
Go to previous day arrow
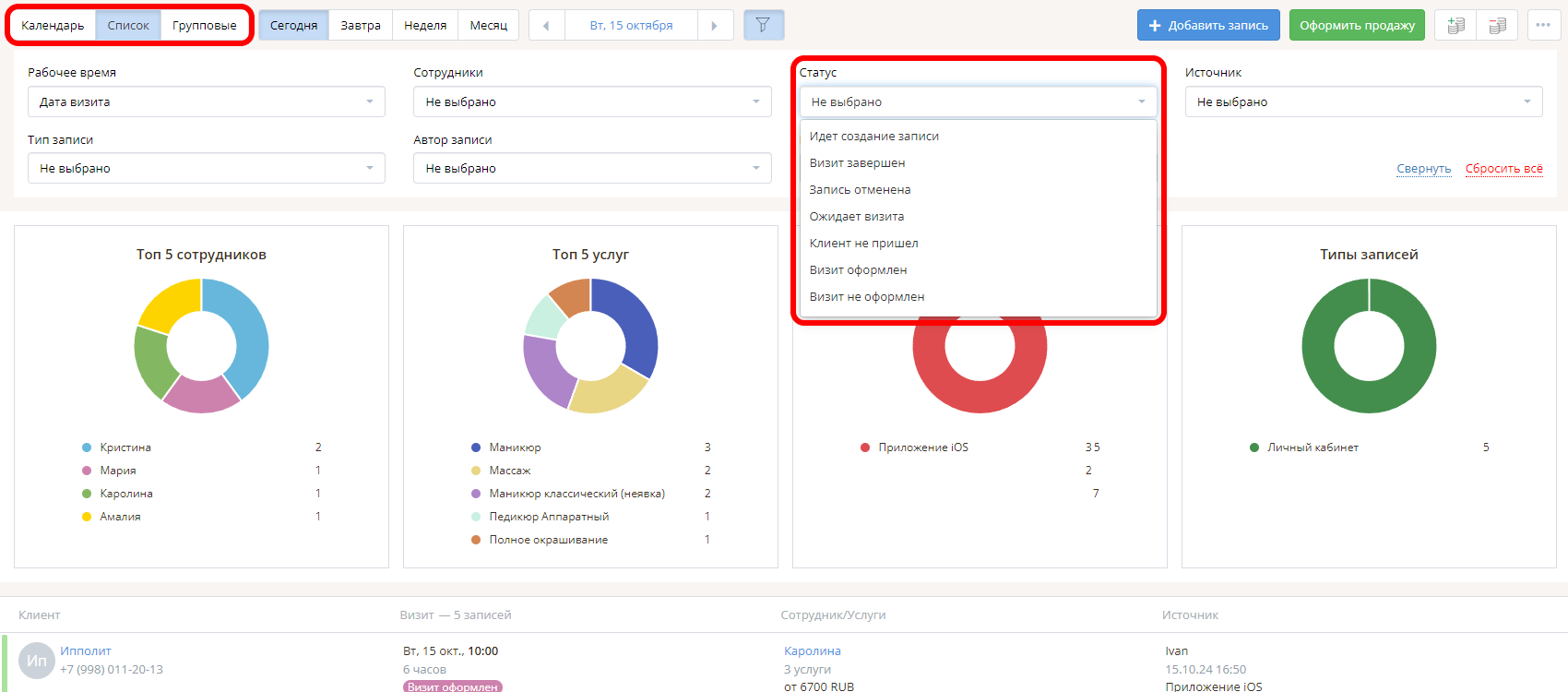(x=546, y=25)
